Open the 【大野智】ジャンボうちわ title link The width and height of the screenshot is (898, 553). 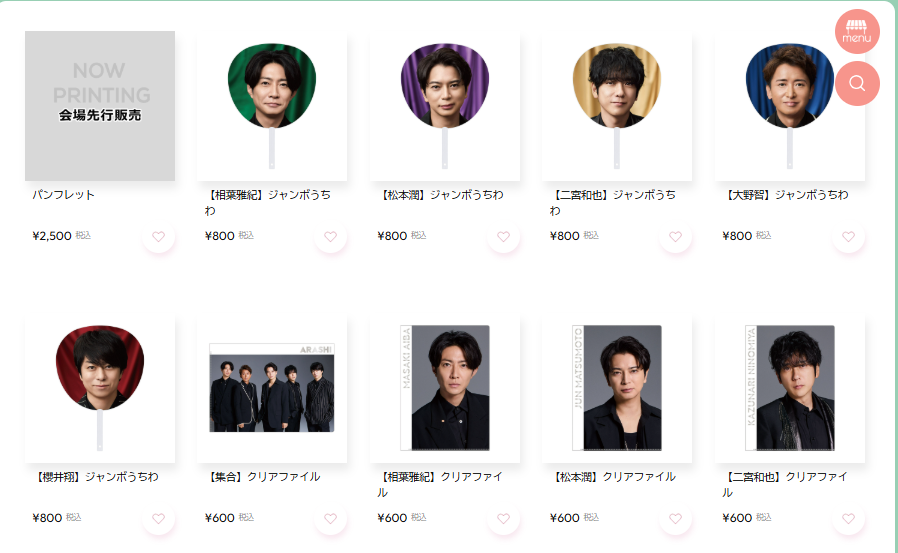(x=785, y=195)
